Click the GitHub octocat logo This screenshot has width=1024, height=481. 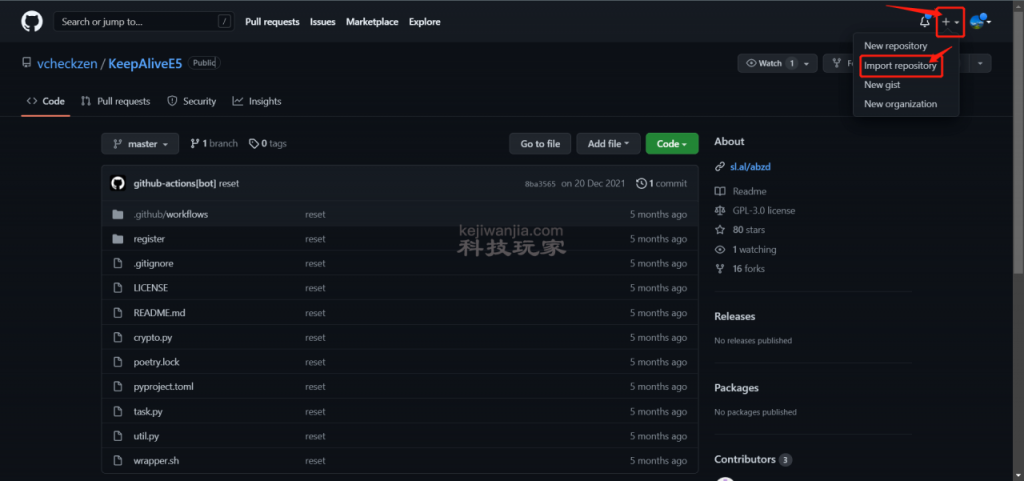(32, 21)
